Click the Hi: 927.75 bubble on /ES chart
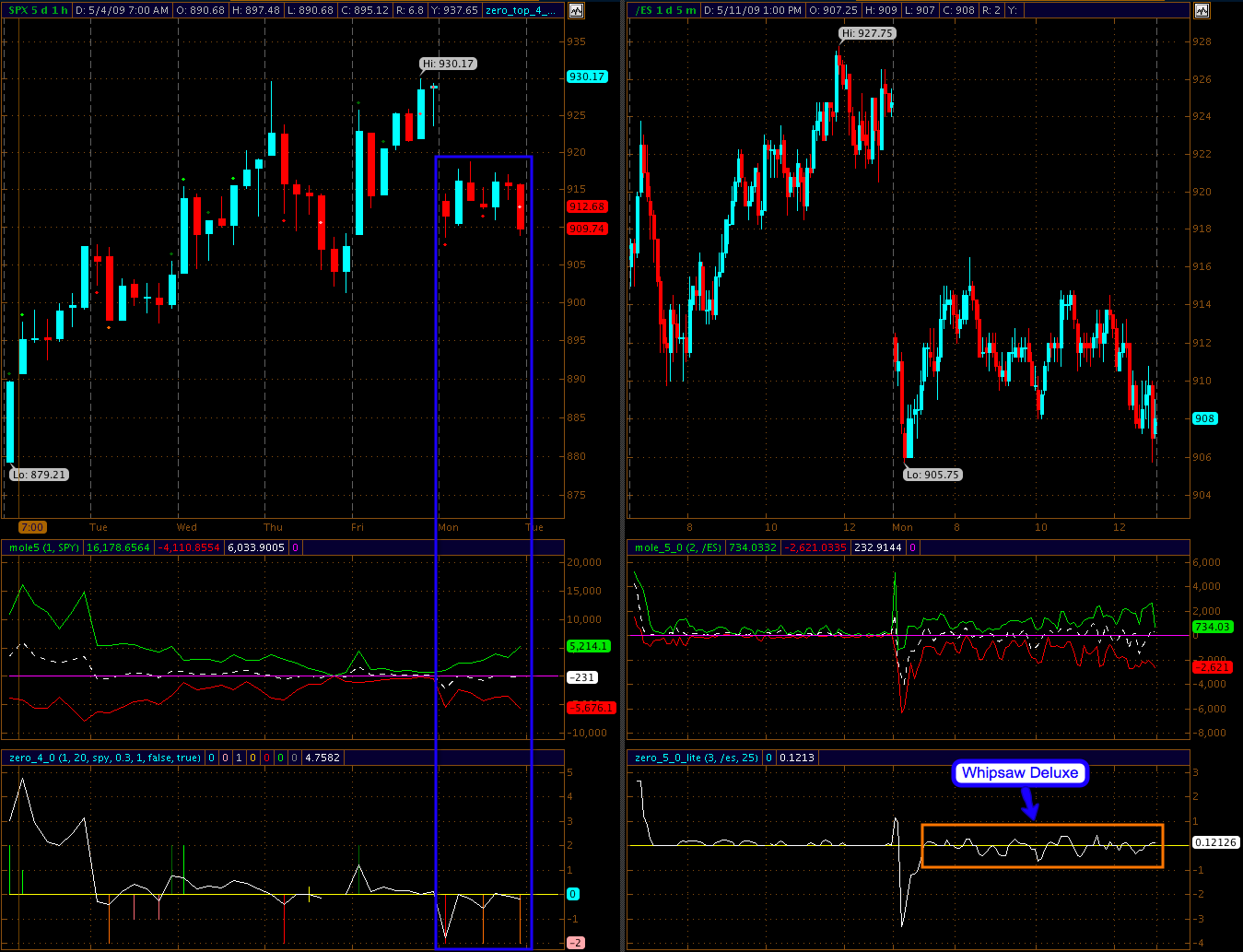This screenshot has height=952, width=1243. coord(867,33)
